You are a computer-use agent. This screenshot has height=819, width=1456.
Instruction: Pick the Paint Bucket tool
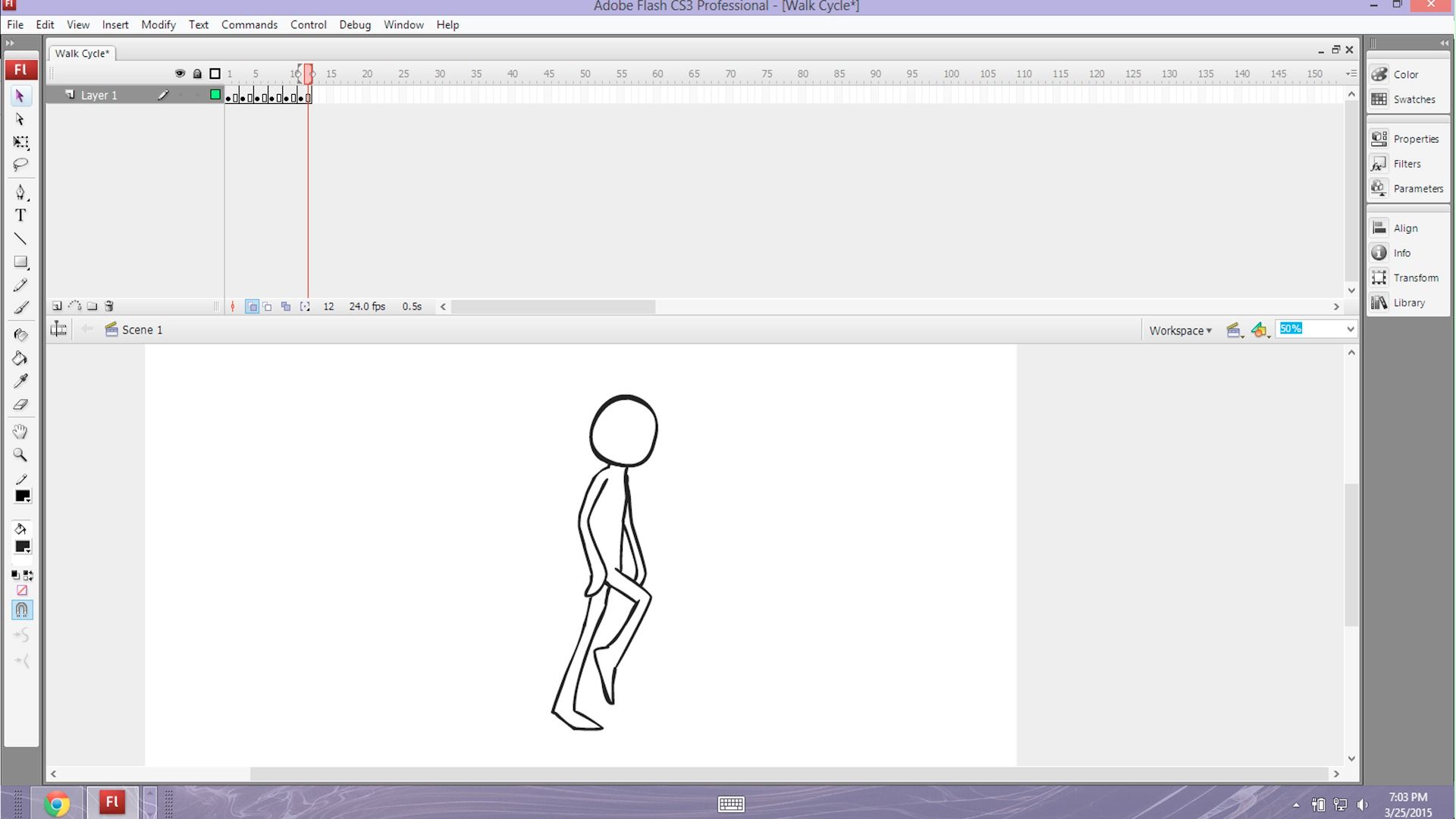[20, 359]
